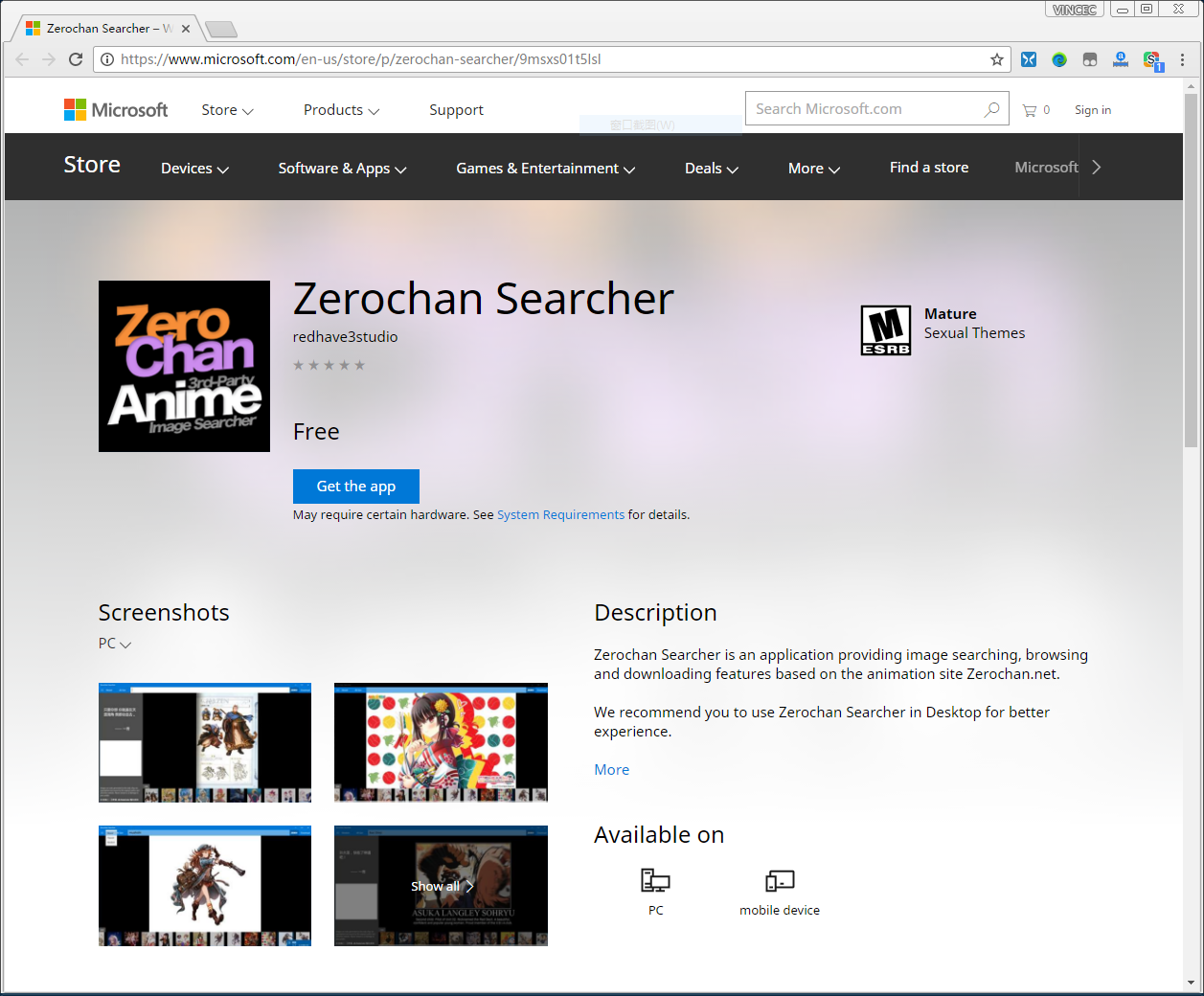This screenshot has width=1204, height=996.
Task: Select the Microsoft item in Store bar
Action: 1046,168
